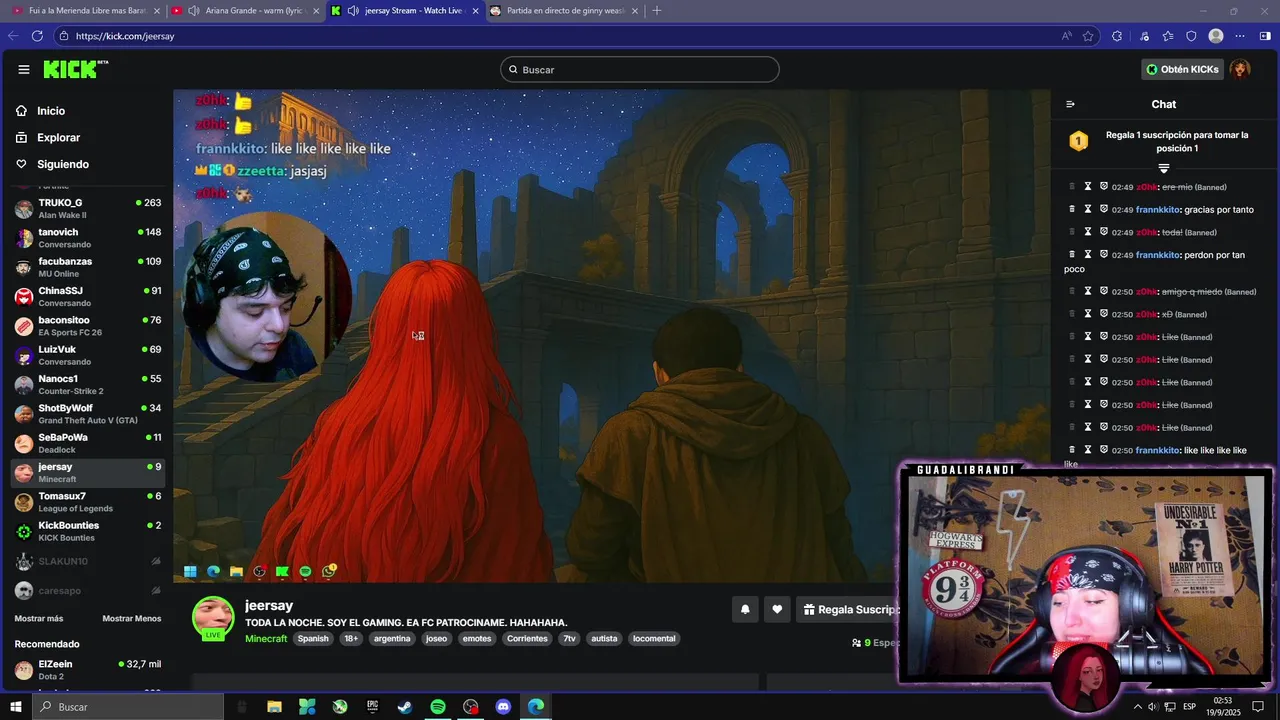Click Obtén KICKs button
The image size is (1280, 720).
pos(1182,69)
